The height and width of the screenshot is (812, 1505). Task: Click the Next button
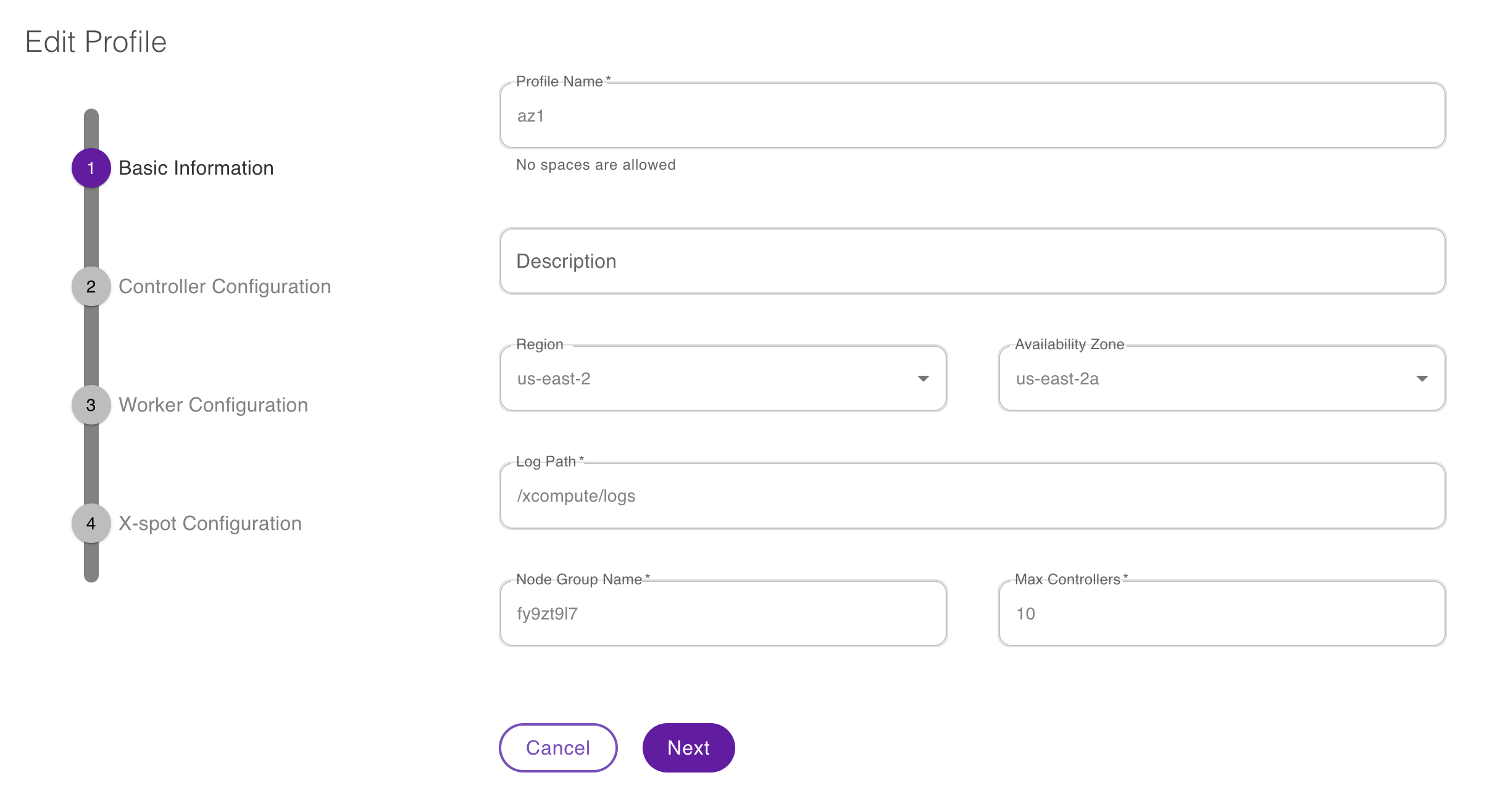pyautogui.click(x=688, y=747)
